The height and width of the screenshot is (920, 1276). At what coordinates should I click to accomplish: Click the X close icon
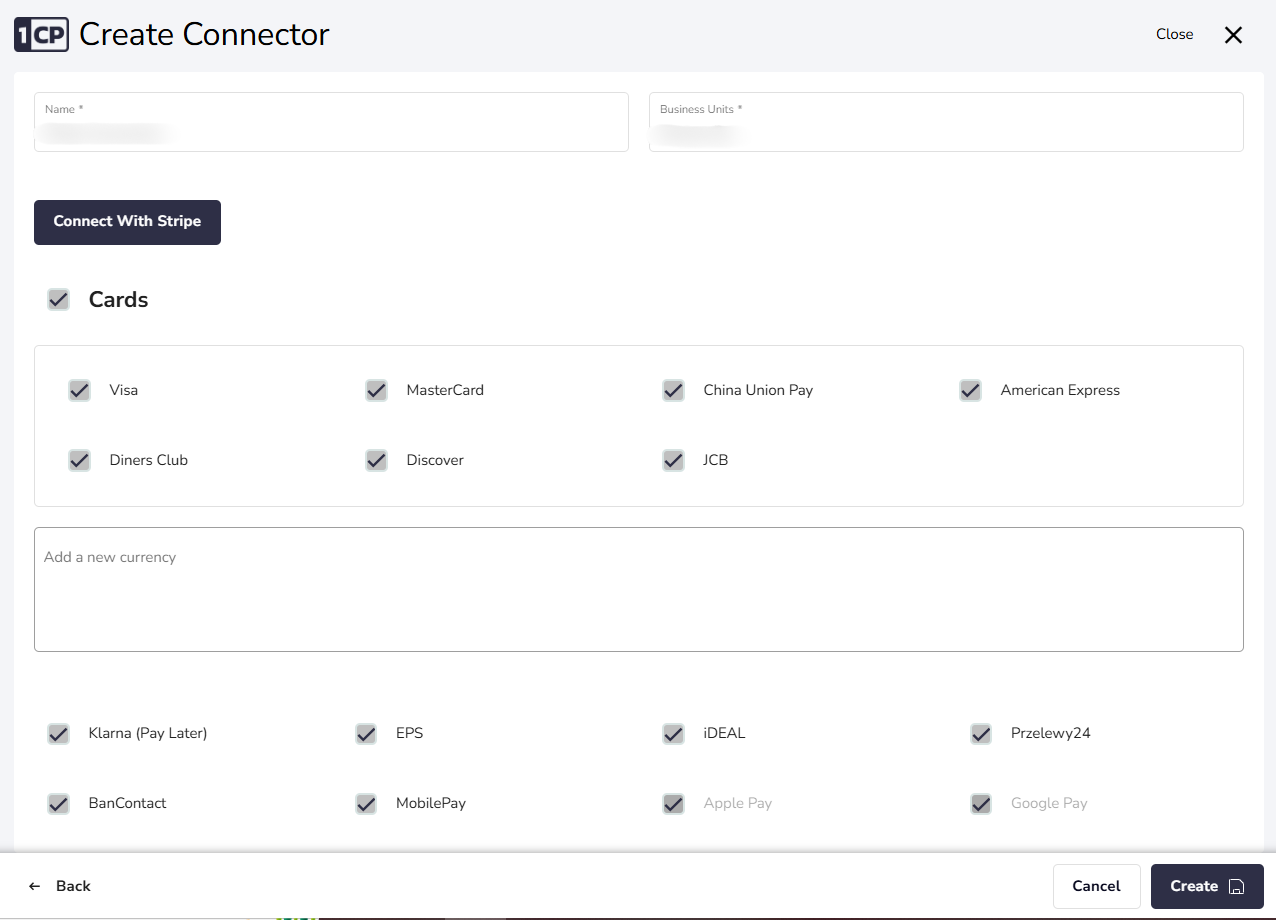pos(1233,35)
